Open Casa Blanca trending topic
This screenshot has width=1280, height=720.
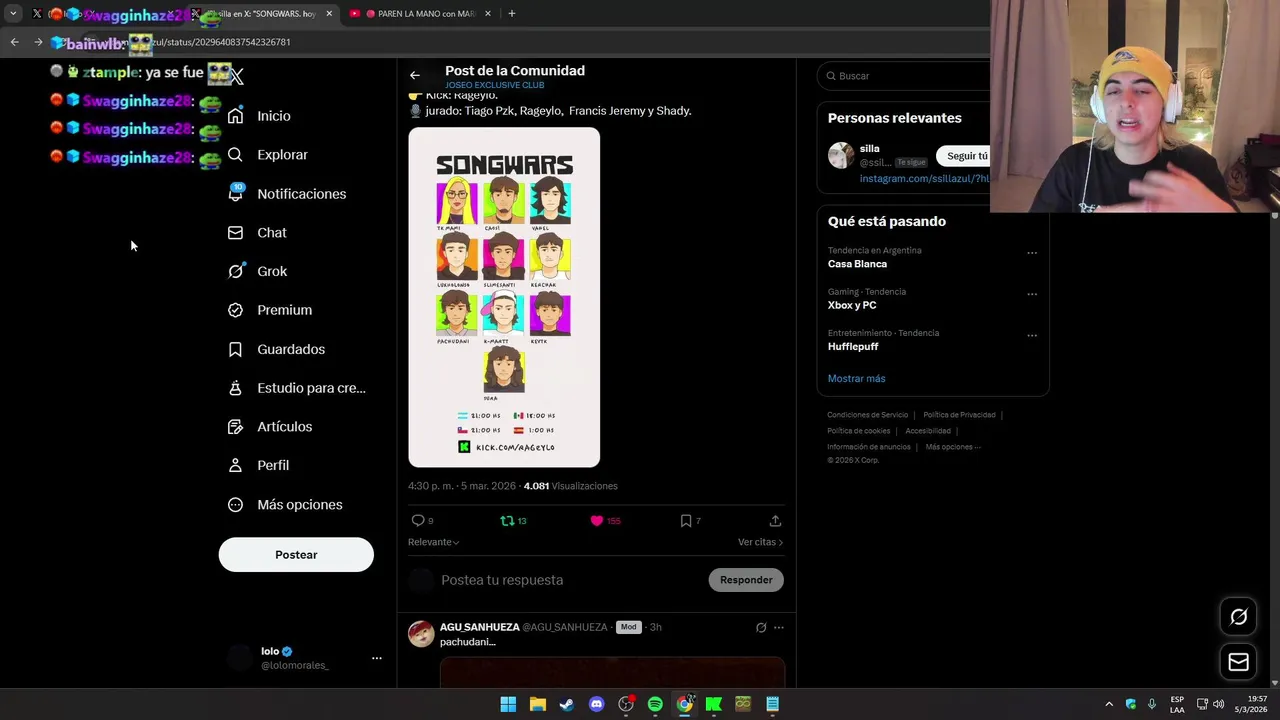[x=857, y=264]
